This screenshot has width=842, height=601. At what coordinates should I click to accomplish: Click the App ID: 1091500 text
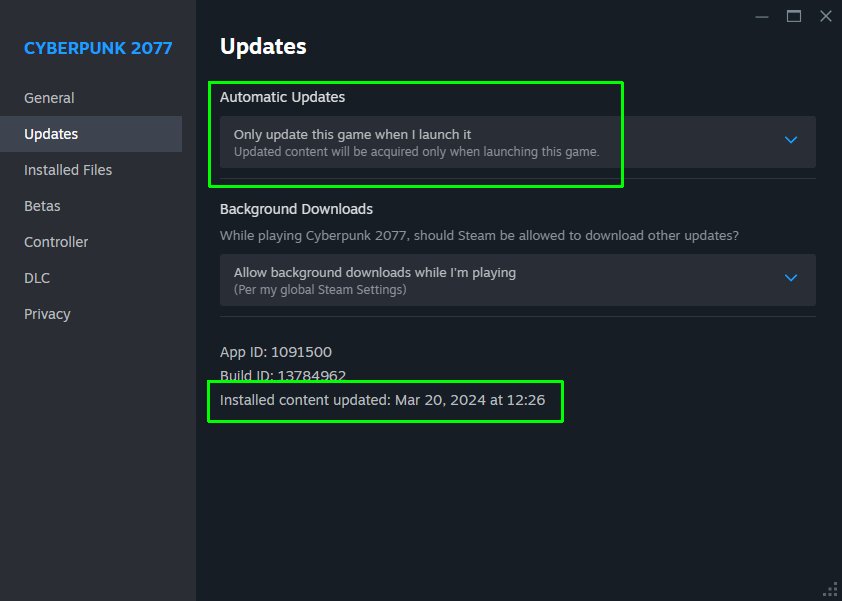tap(275, 352)
